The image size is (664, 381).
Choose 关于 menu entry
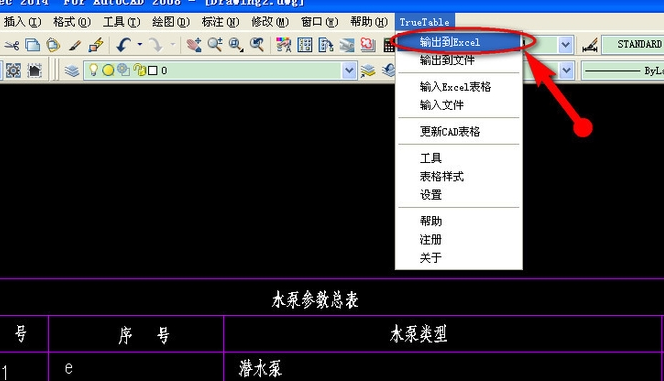[459, 257]
